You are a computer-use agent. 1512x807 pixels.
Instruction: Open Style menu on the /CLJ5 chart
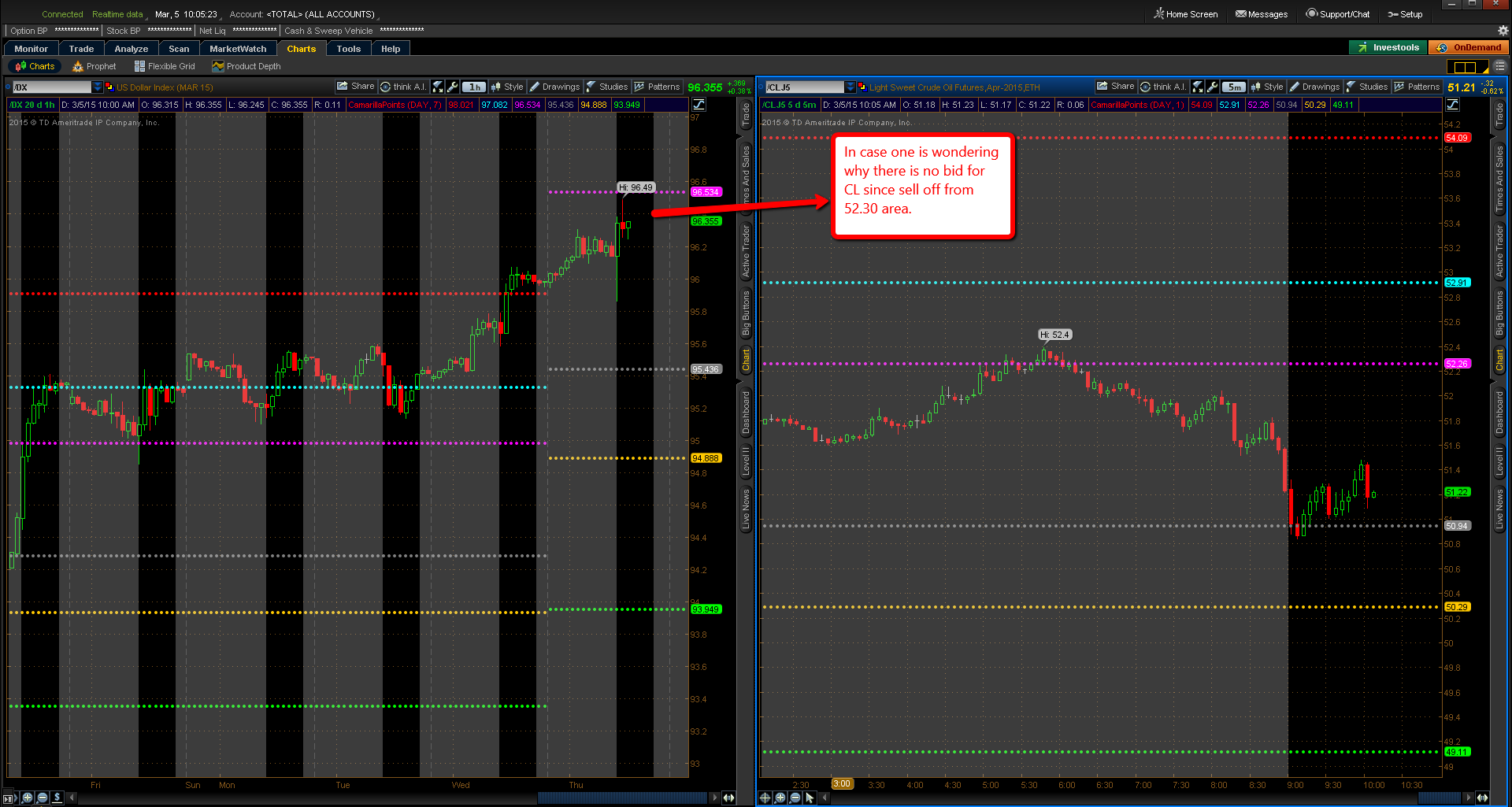[x=1267, y=87]
